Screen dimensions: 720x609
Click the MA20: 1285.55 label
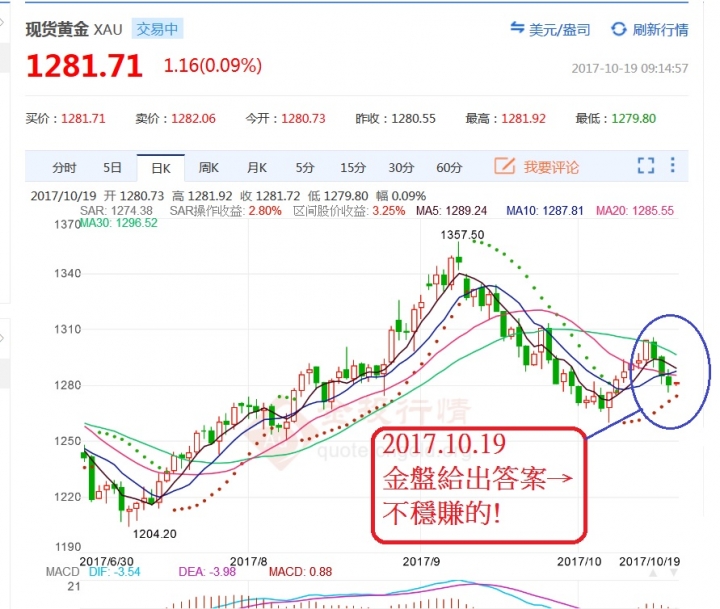(x=635, y=211)
